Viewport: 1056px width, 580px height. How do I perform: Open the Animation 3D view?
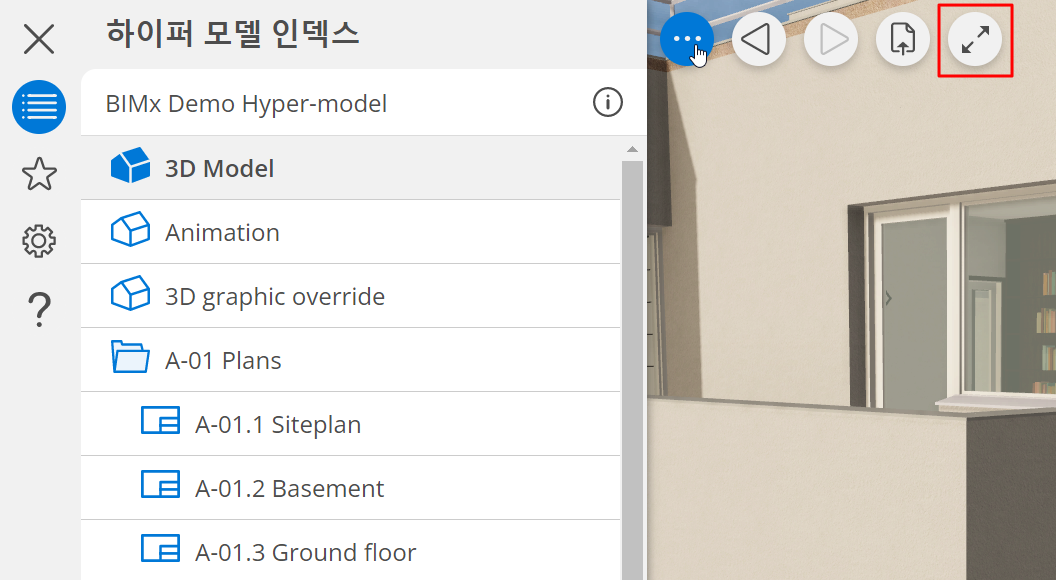[x=222, y=233]
